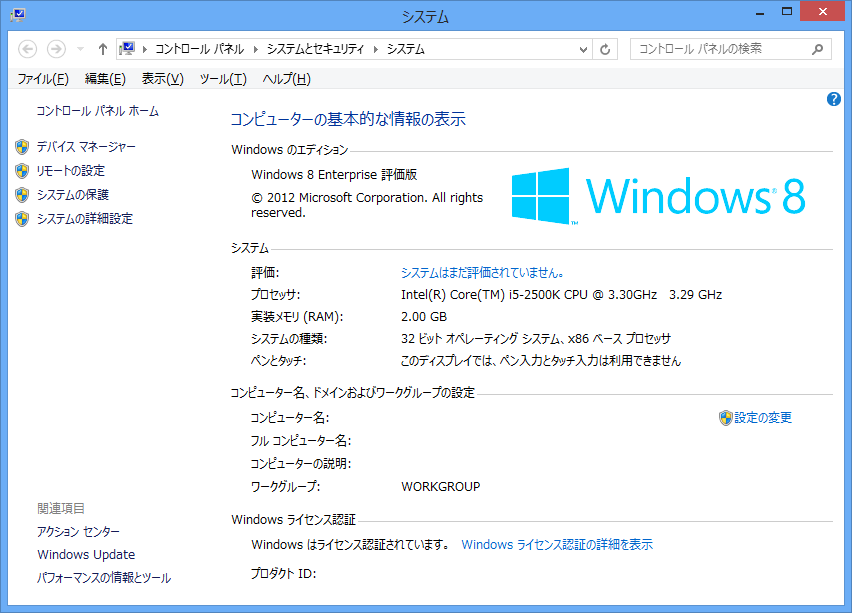
Task: Select システムとセキュリティ in the breadcrumb
Action: point(315,49)
